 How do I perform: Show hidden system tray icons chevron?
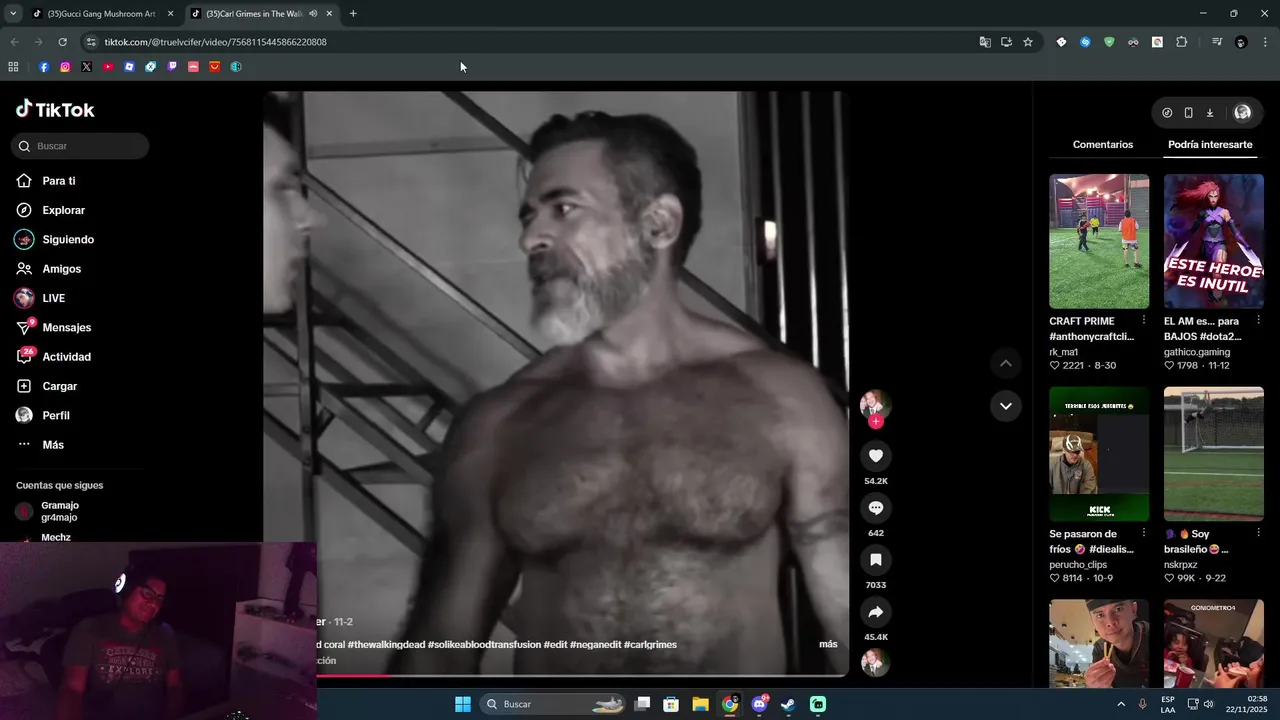[1120, 704]
